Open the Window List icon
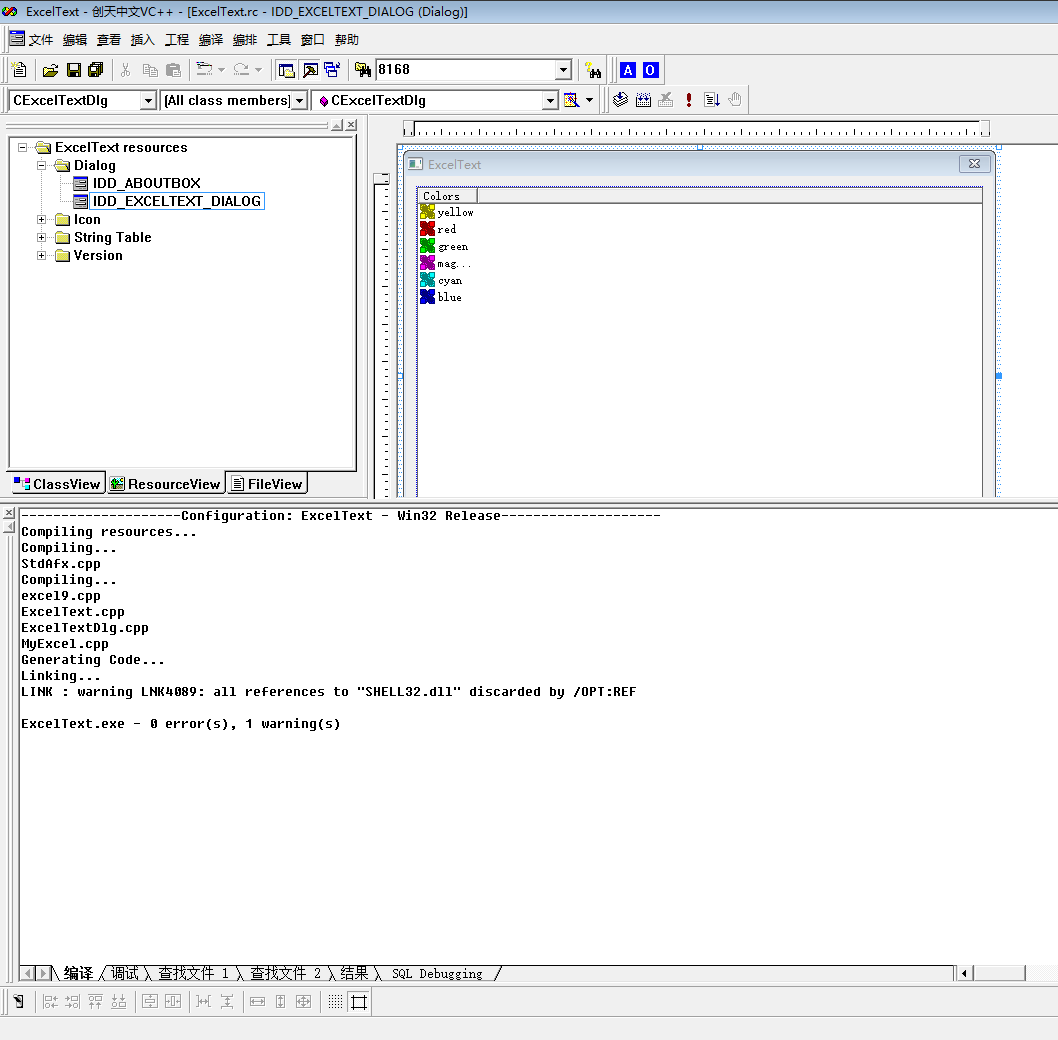 [x=332, y=70]
